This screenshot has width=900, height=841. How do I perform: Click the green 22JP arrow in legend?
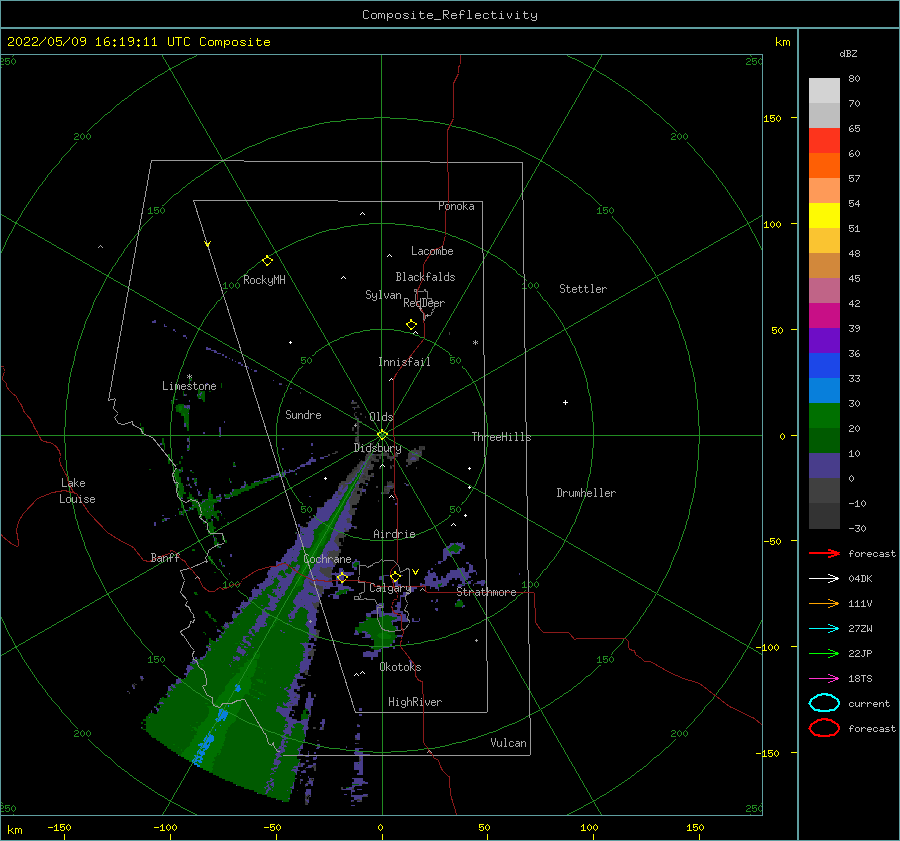pos(824,653)
